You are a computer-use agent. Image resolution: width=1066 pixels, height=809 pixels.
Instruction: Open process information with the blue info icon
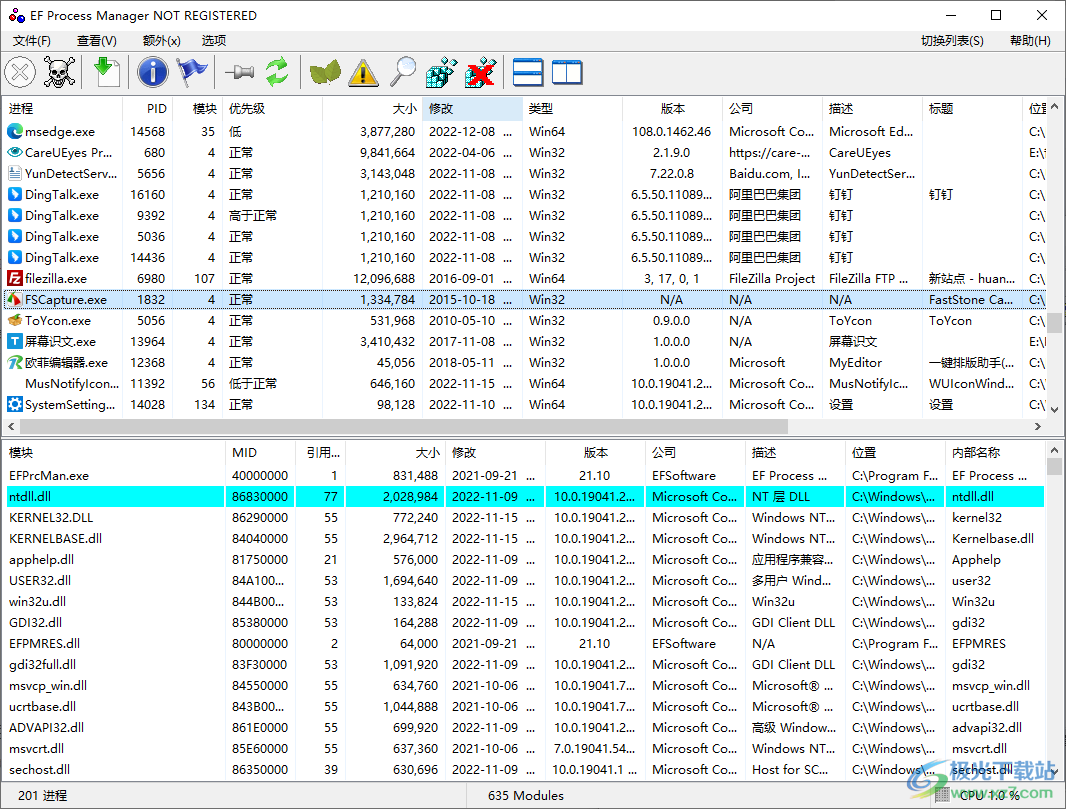pyautogui.click(x=151, y=72)
